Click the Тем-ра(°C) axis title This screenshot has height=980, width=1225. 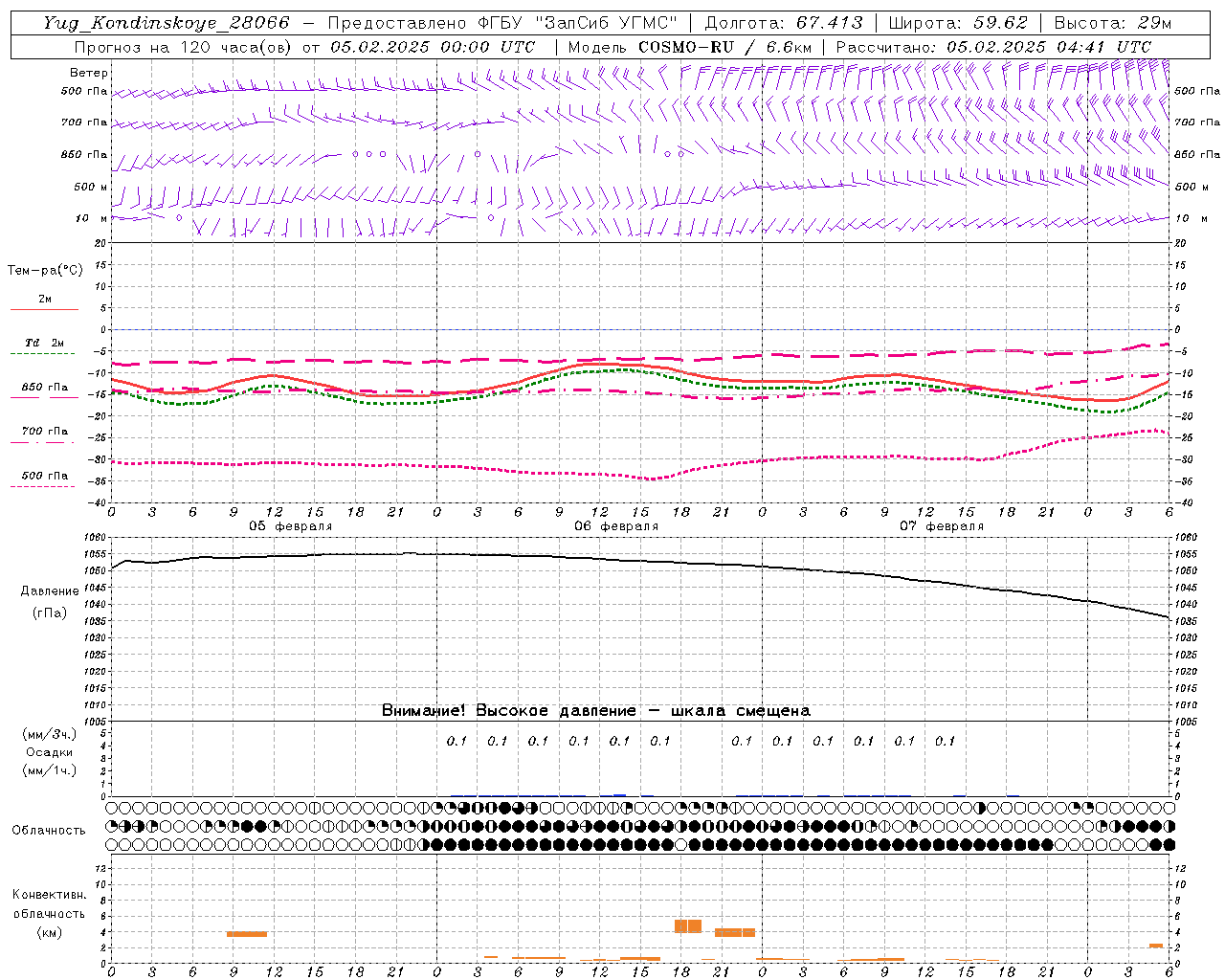(x=45, y=271)
